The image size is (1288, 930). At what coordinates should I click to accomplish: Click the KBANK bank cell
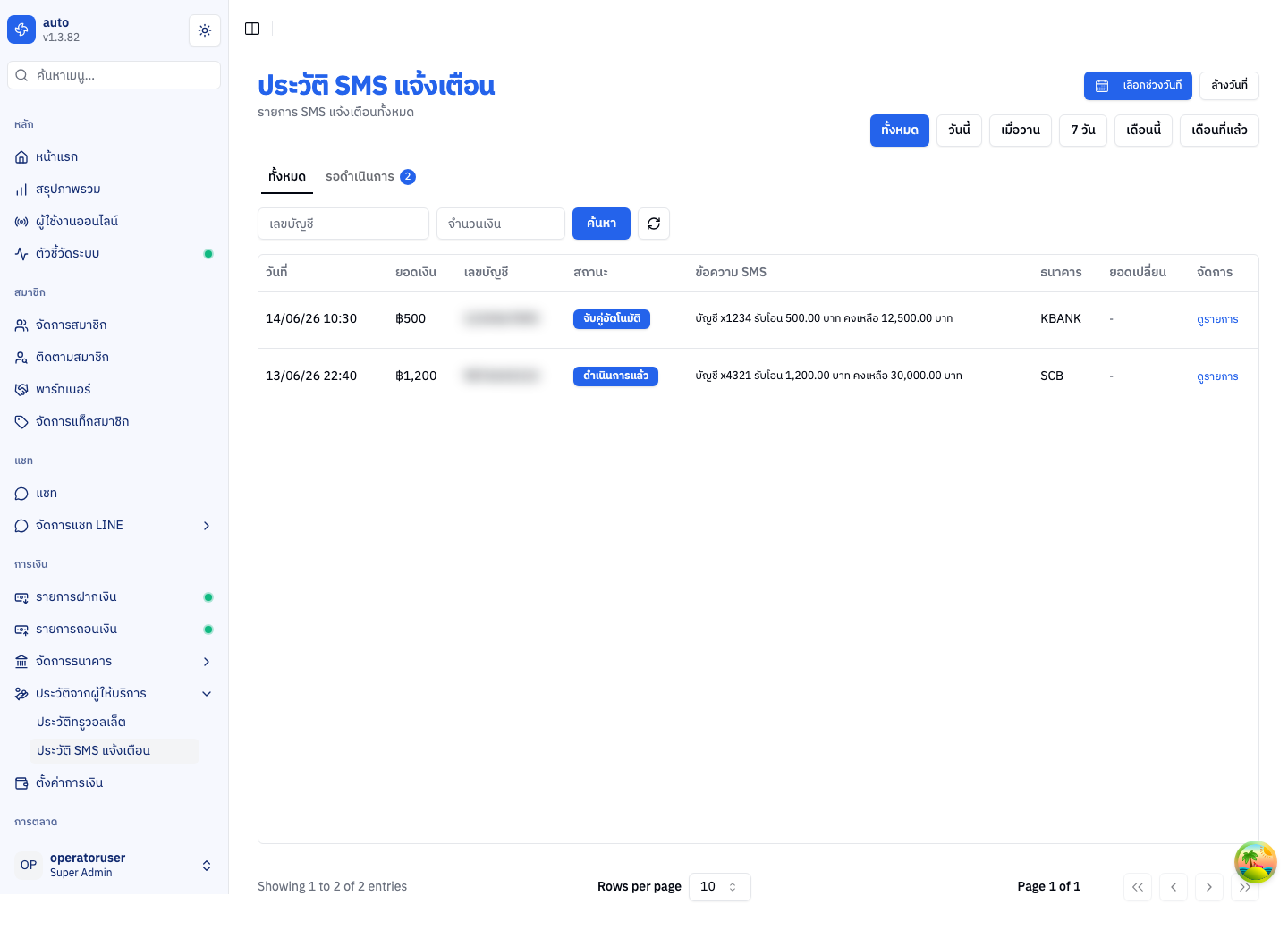click(1061, 319)
